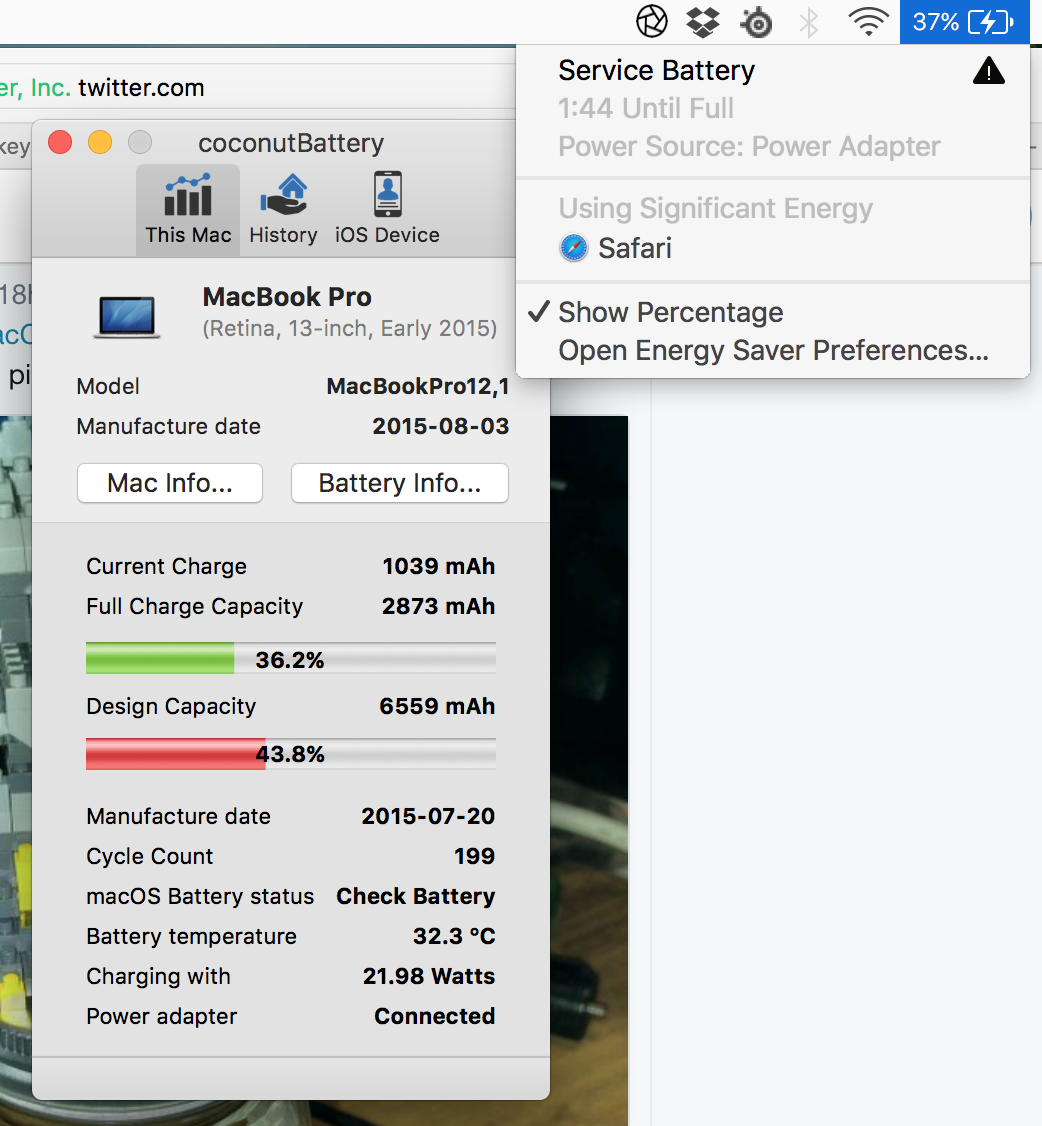Click the model value MacBookPro12,1

(x=418, y=386)
